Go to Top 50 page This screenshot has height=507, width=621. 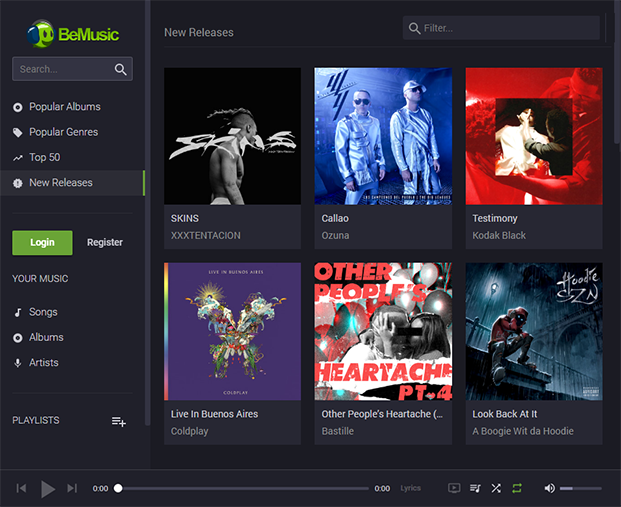[72, 158]
